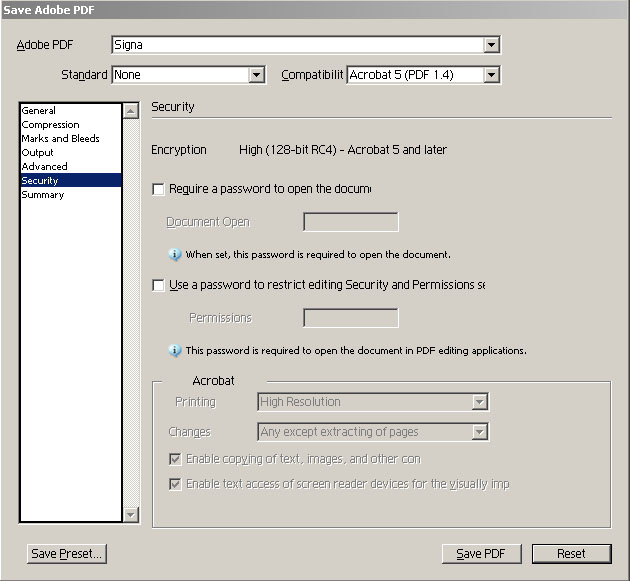
Task: Open the Changes allowed dropdown
Action: click(x=373, y=432)
